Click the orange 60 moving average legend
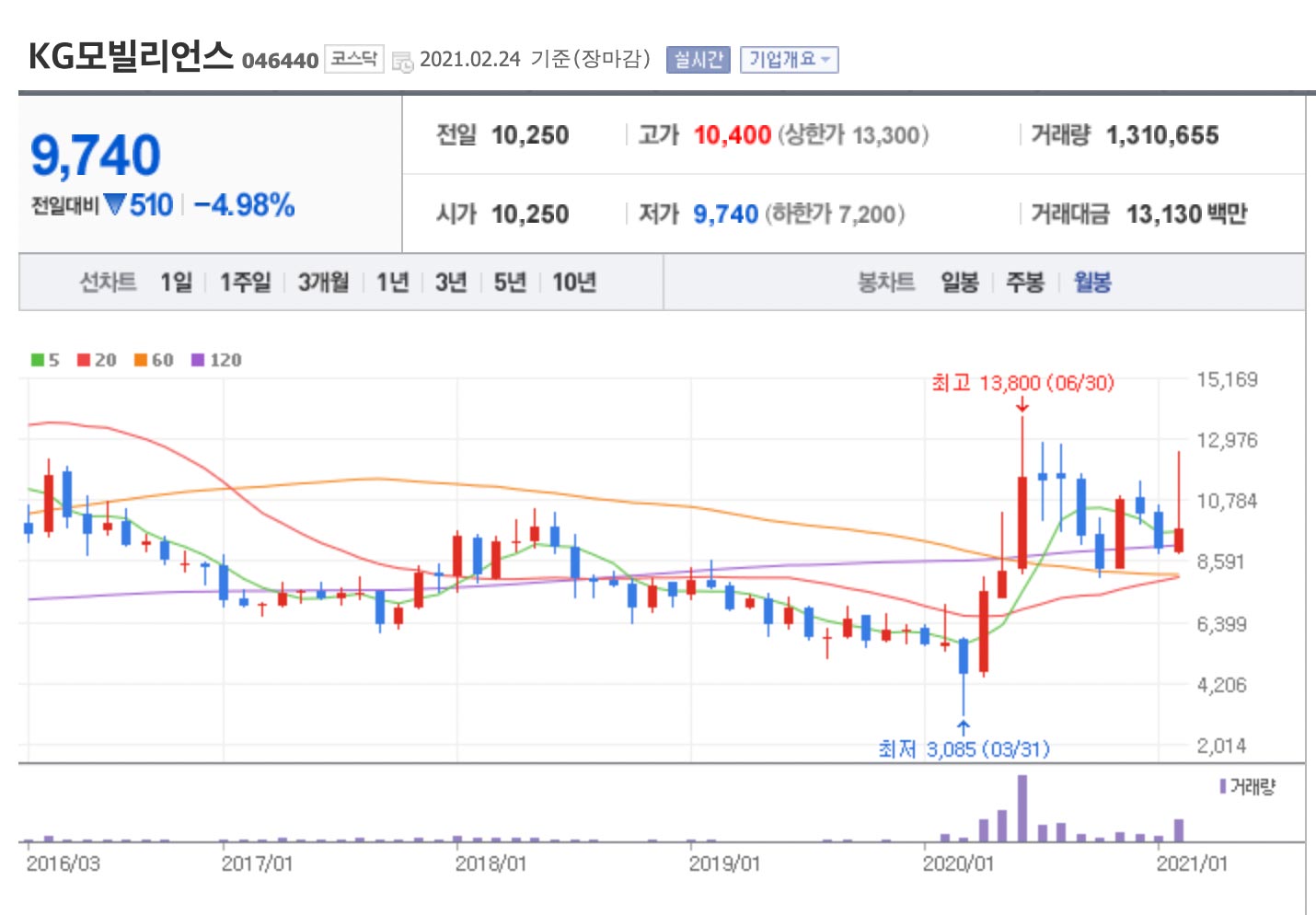 pos(154,360)
